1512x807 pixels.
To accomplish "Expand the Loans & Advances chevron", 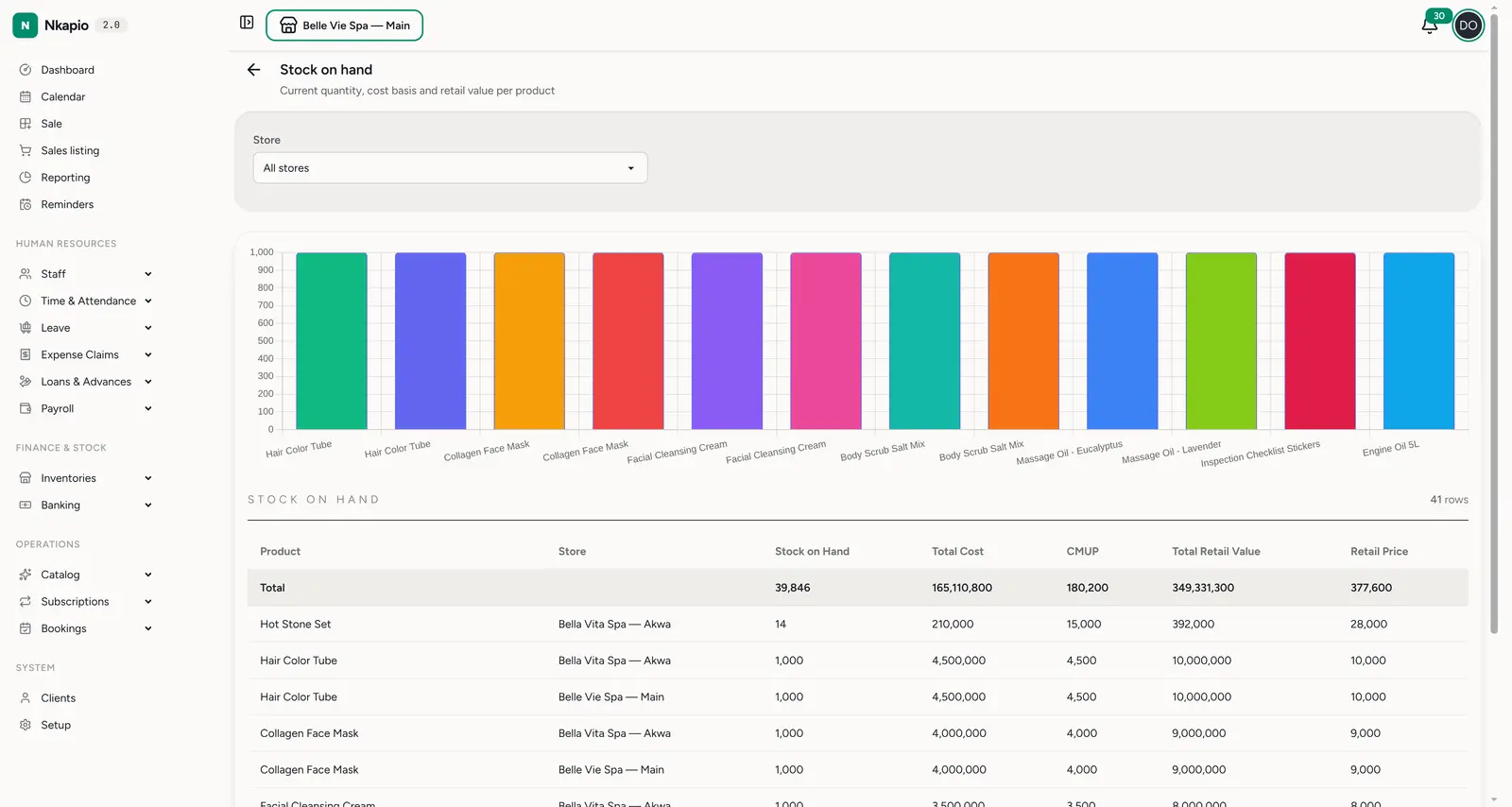I will coord(148,382).
